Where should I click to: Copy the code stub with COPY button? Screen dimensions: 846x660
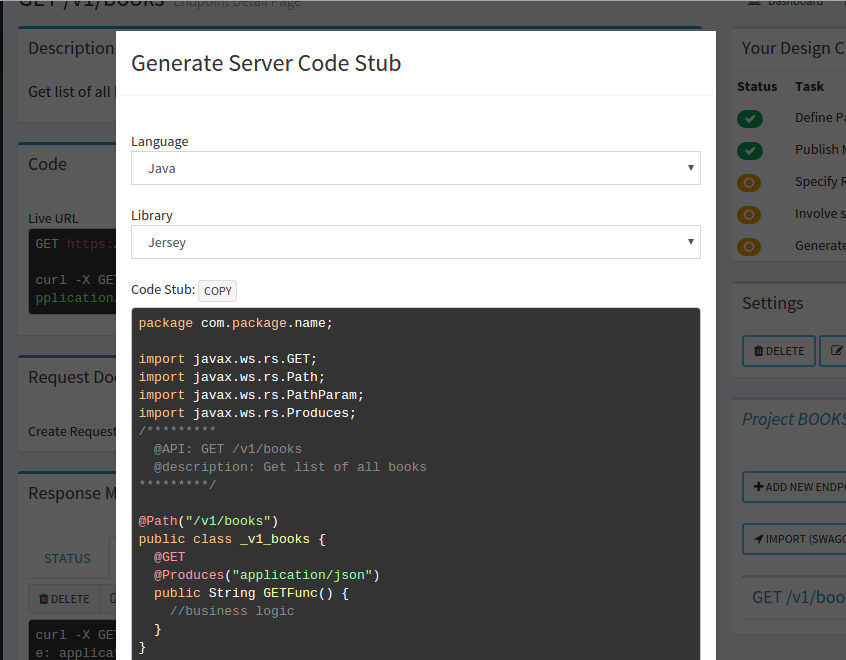coord(217,291)
